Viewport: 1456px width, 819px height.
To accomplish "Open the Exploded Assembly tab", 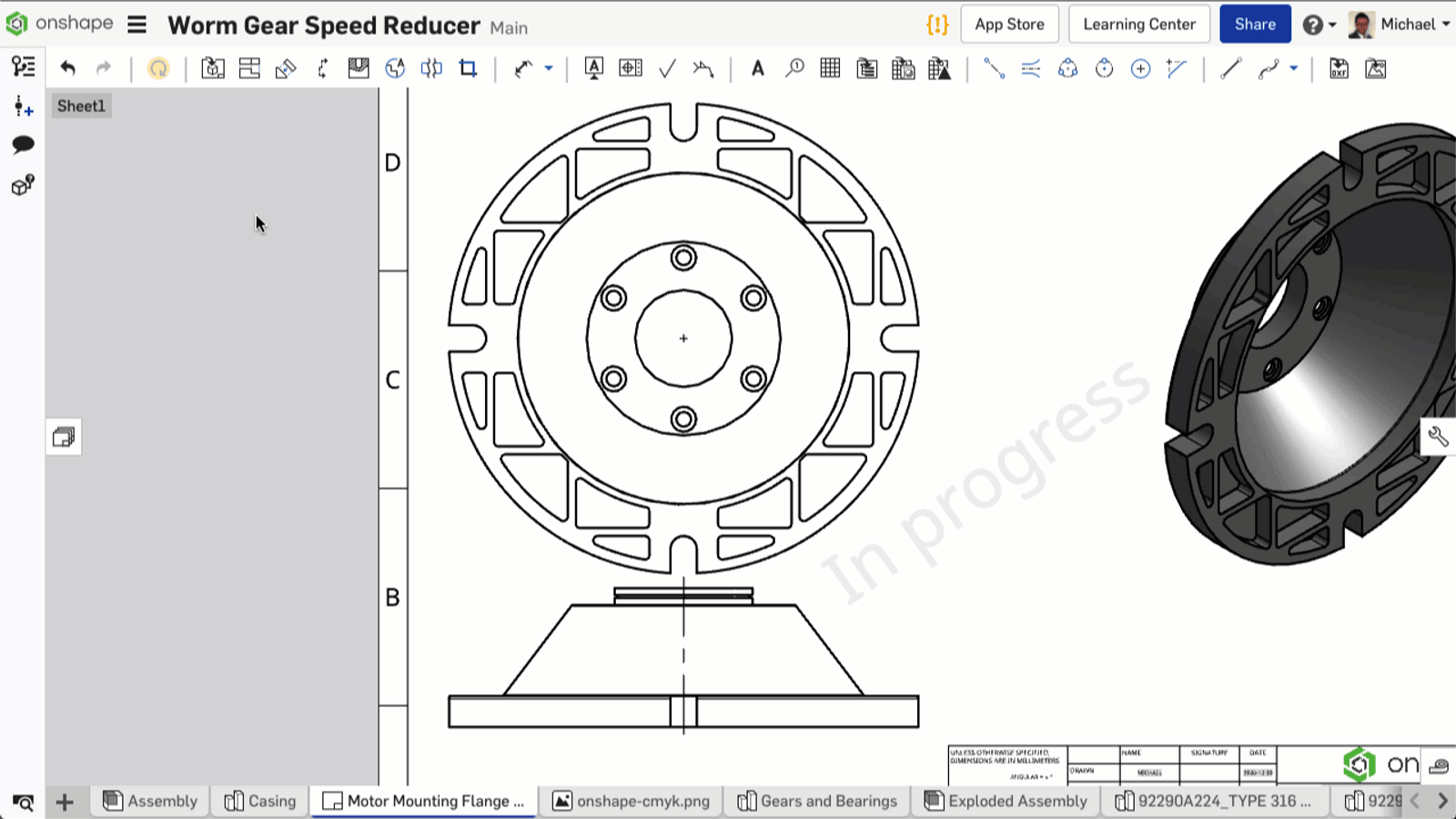I will click(x=1006, y=801).
